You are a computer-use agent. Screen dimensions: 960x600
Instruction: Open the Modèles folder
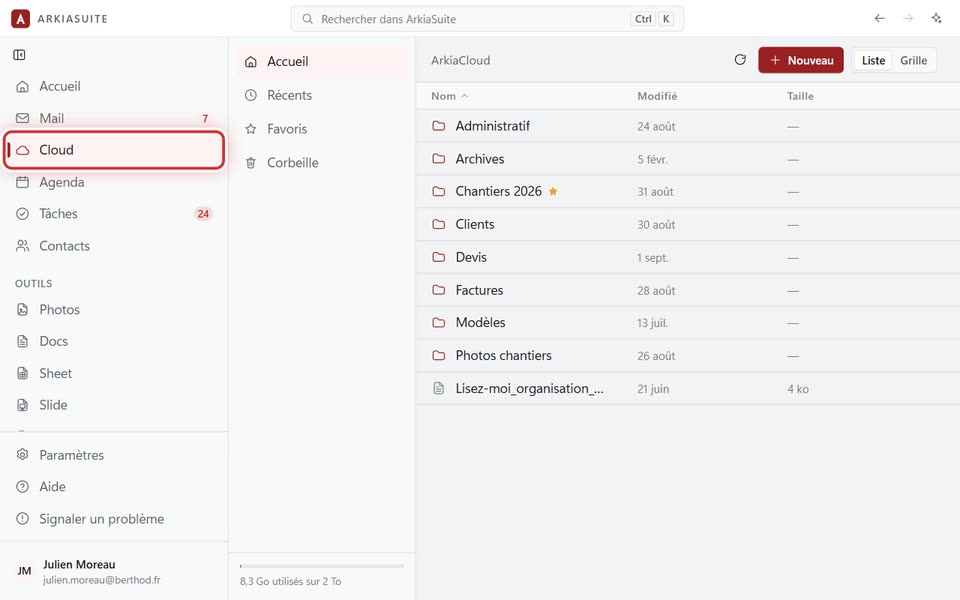click(x=688, y=323)
